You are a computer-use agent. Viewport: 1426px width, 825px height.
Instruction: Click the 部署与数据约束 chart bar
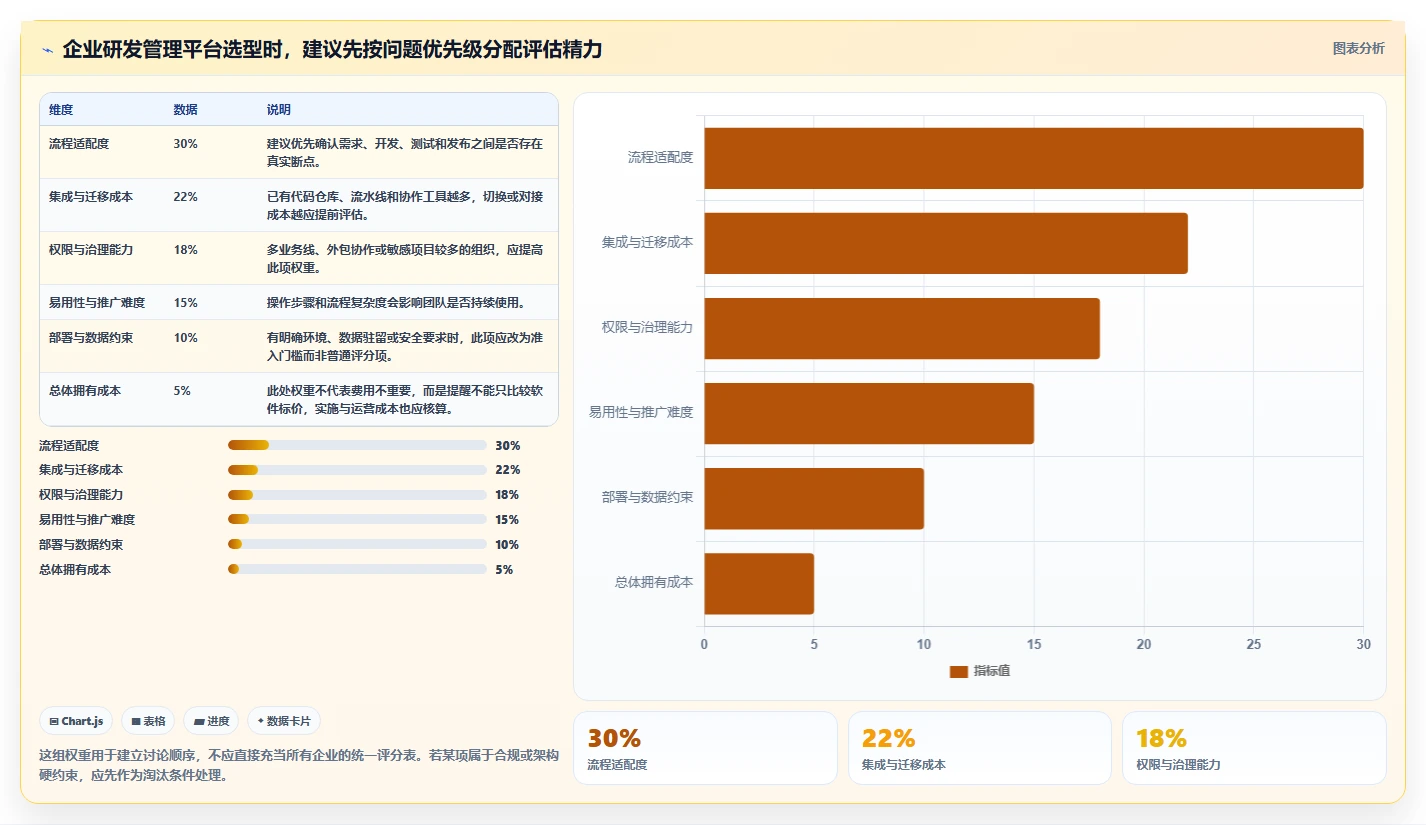[x=814, y=498]
